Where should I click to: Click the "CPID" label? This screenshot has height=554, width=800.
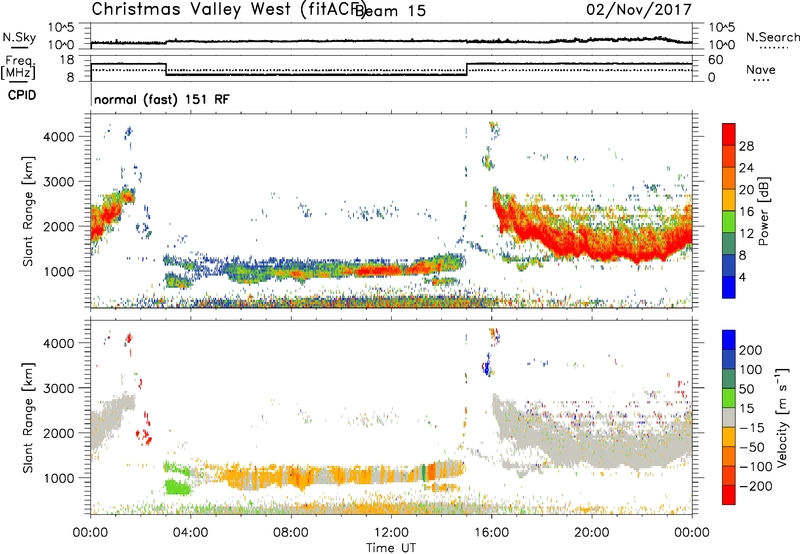point(22,95)
